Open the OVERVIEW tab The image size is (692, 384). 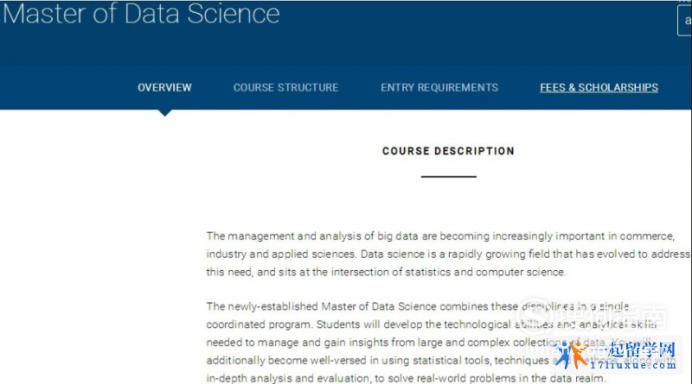pyautogui.click(x=164, y=87)
